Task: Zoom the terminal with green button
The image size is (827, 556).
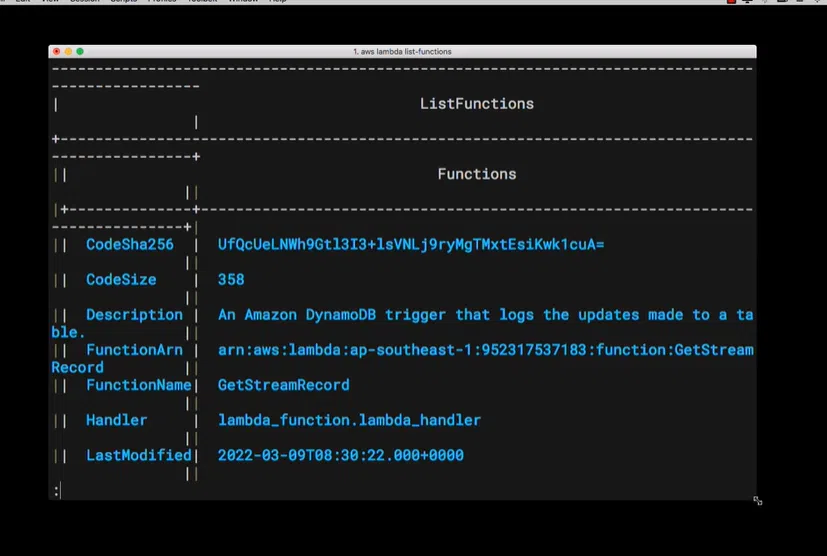Action: tap(80, 51)
